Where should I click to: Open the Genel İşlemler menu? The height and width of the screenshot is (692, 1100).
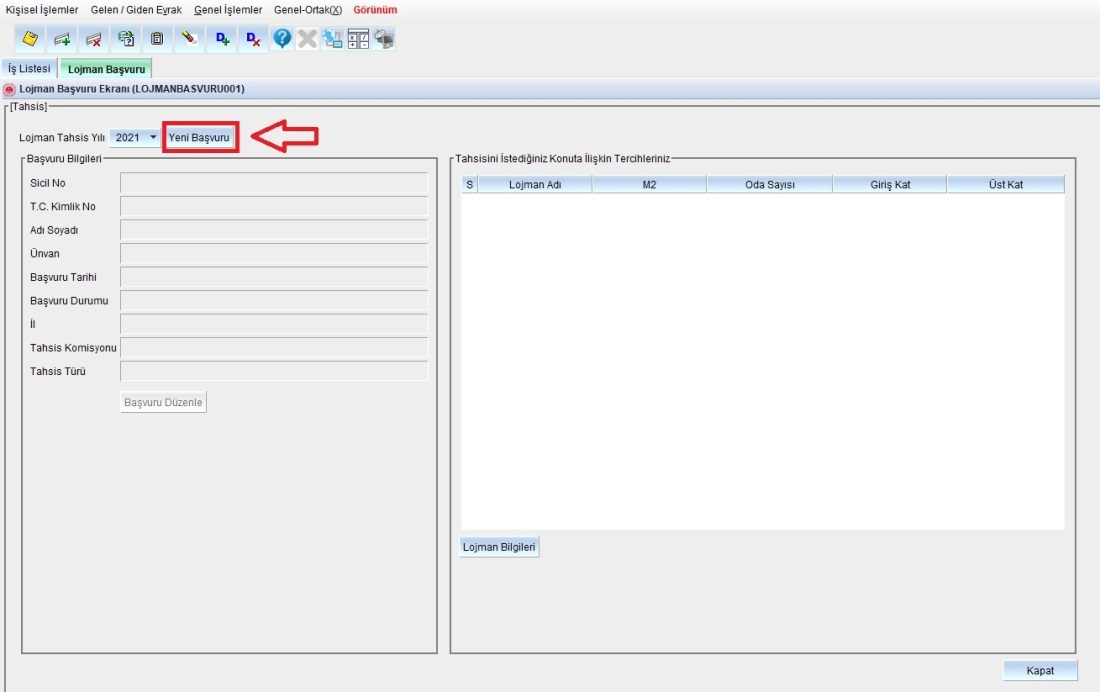228,10
